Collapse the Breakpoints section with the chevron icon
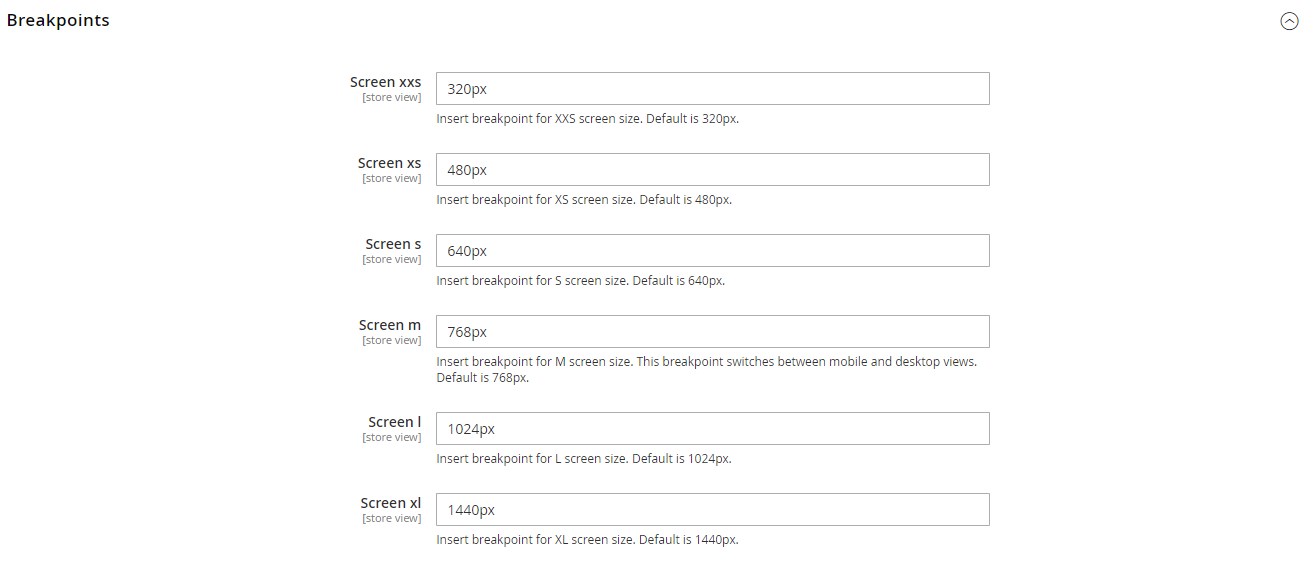This screenshot has height=566, width=1313. point(1289,22)
